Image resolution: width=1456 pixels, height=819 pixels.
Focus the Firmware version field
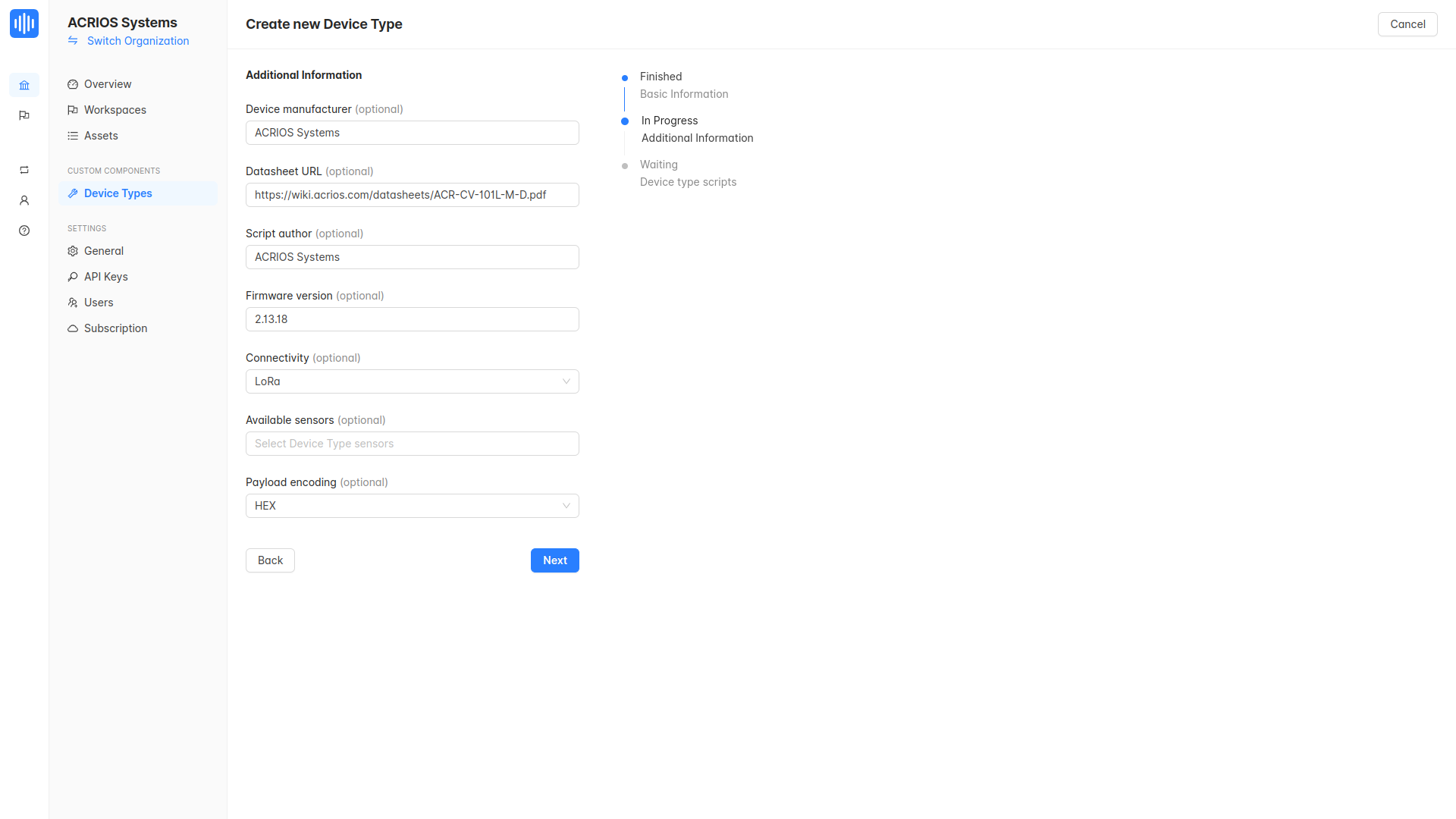pos(412,319)
